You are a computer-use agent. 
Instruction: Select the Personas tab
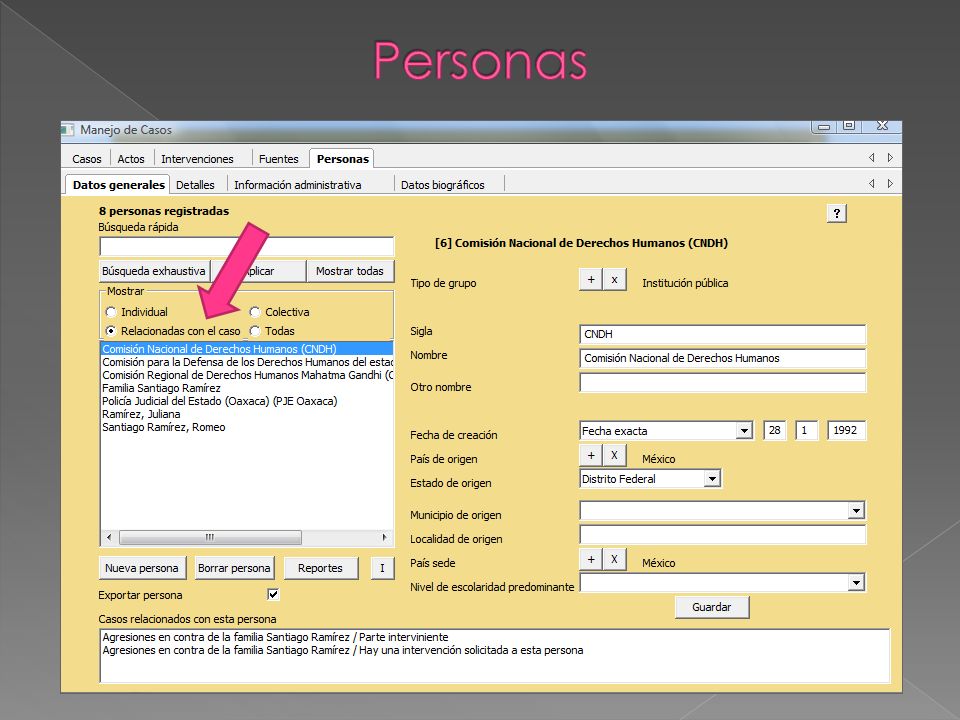coord(342,159)
